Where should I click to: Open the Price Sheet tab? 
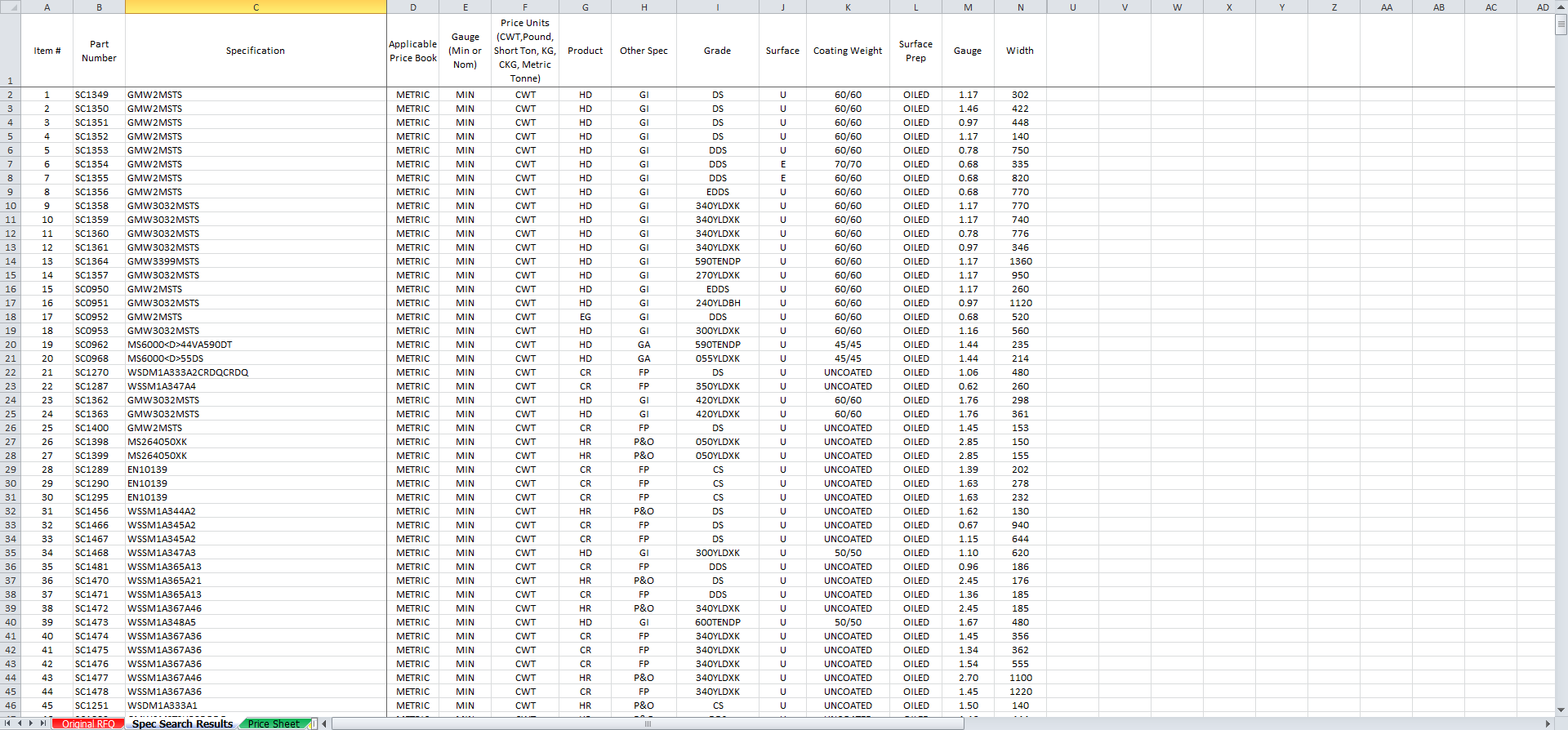coord(274,724)
